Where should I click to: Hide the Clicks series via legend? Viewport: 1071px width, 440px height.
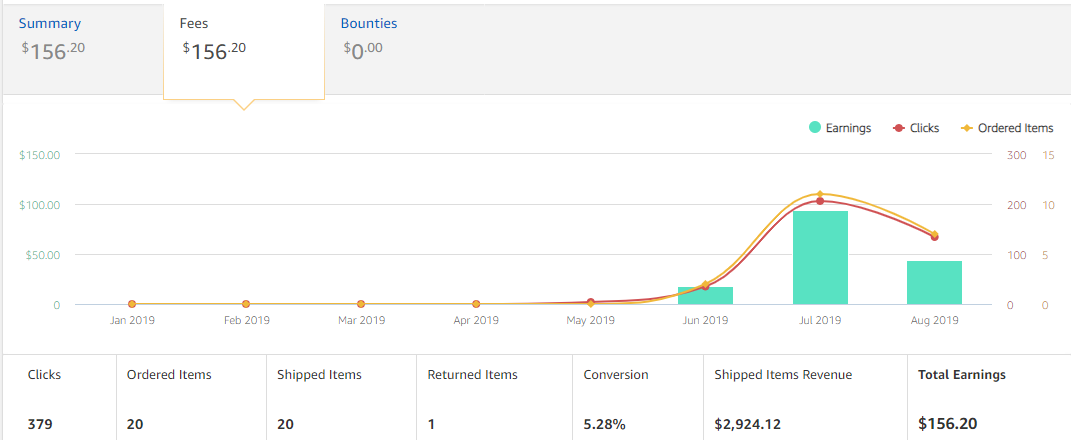coord(917,128)
